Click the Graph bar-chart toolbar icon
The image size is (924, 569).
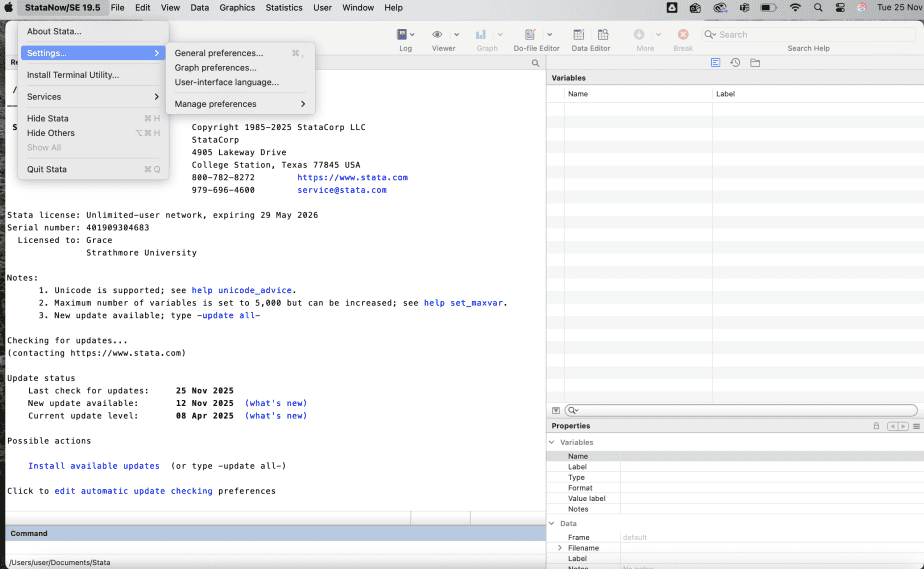point(481,35)
